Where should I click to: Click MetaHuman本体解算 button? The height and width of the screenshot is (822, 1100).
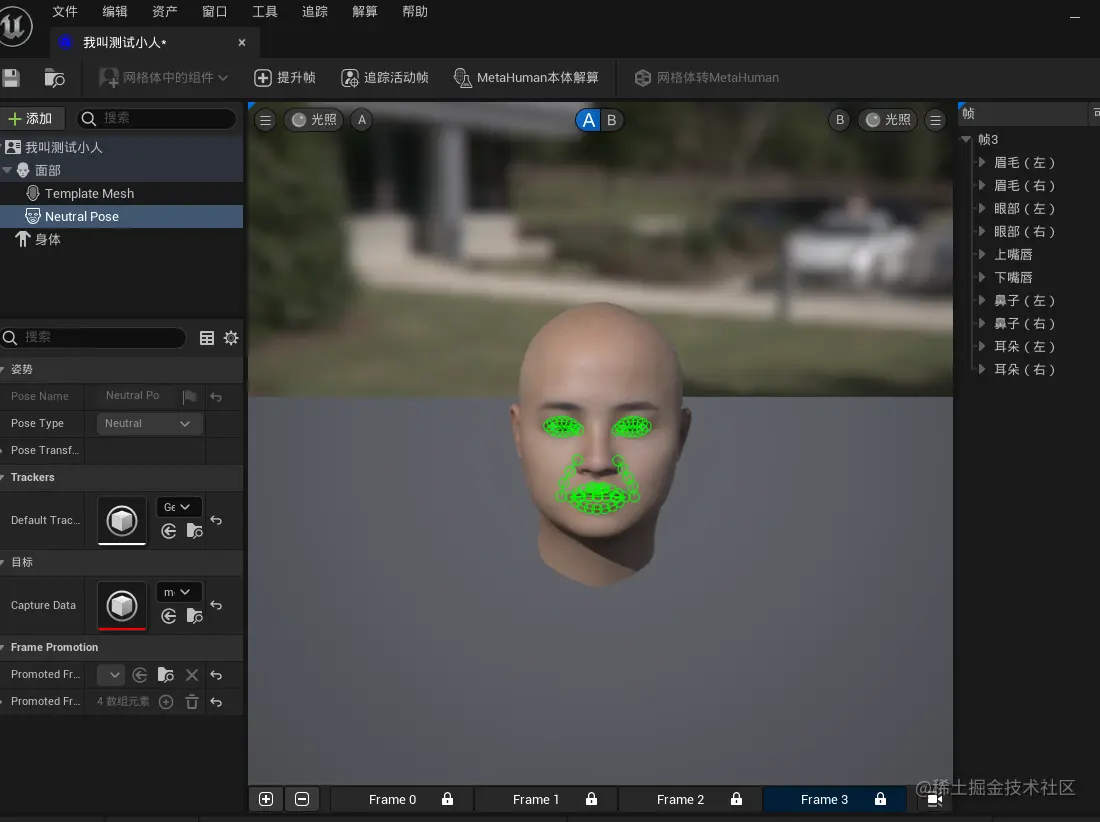point(526,78)
